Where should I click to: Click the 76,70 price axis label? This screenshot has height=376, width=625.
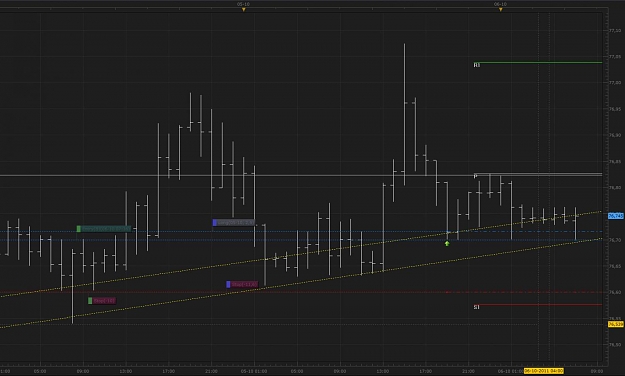pyautogui.click(x=615, y=240)
